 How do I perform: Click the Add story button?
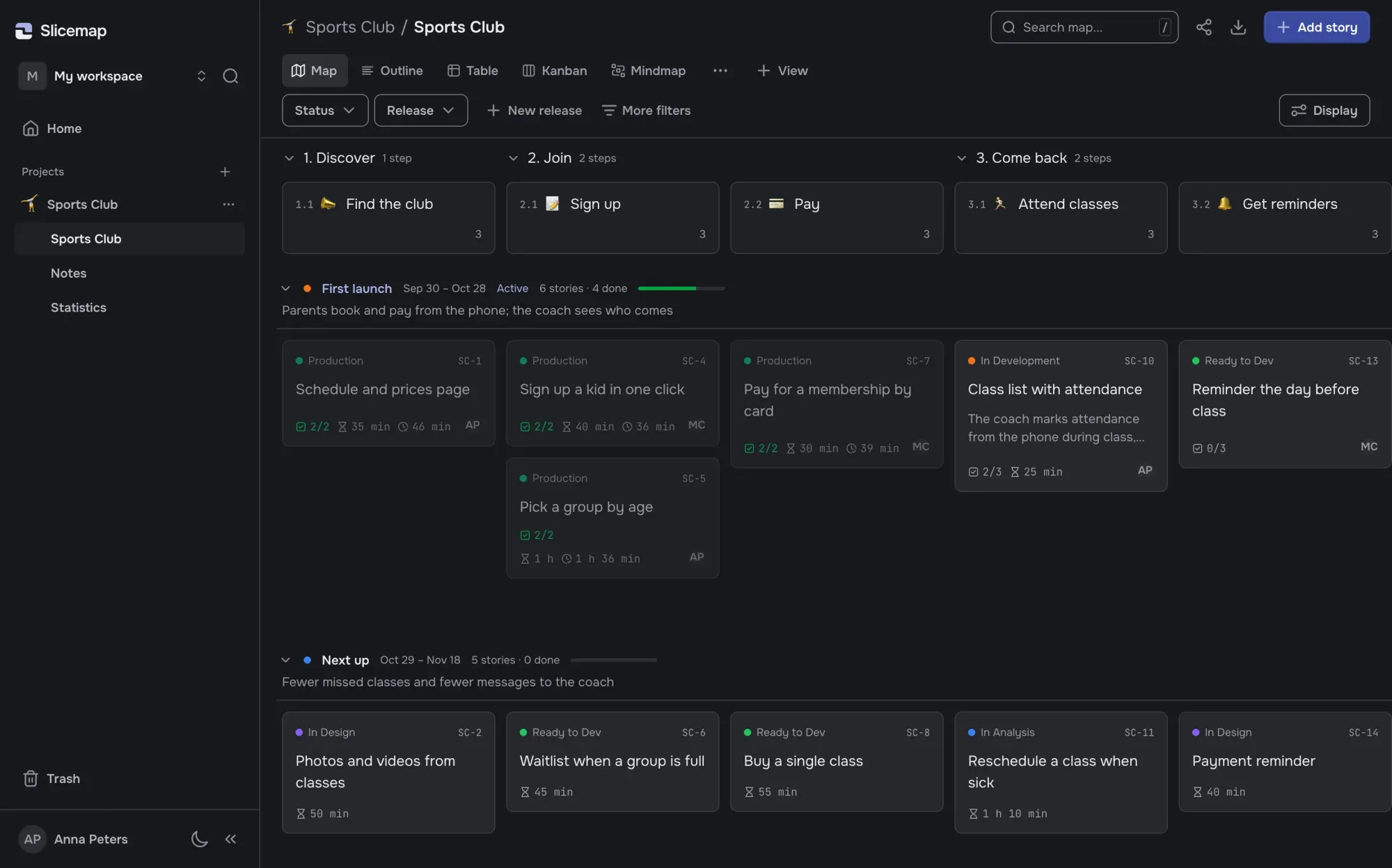point(1316,27)
